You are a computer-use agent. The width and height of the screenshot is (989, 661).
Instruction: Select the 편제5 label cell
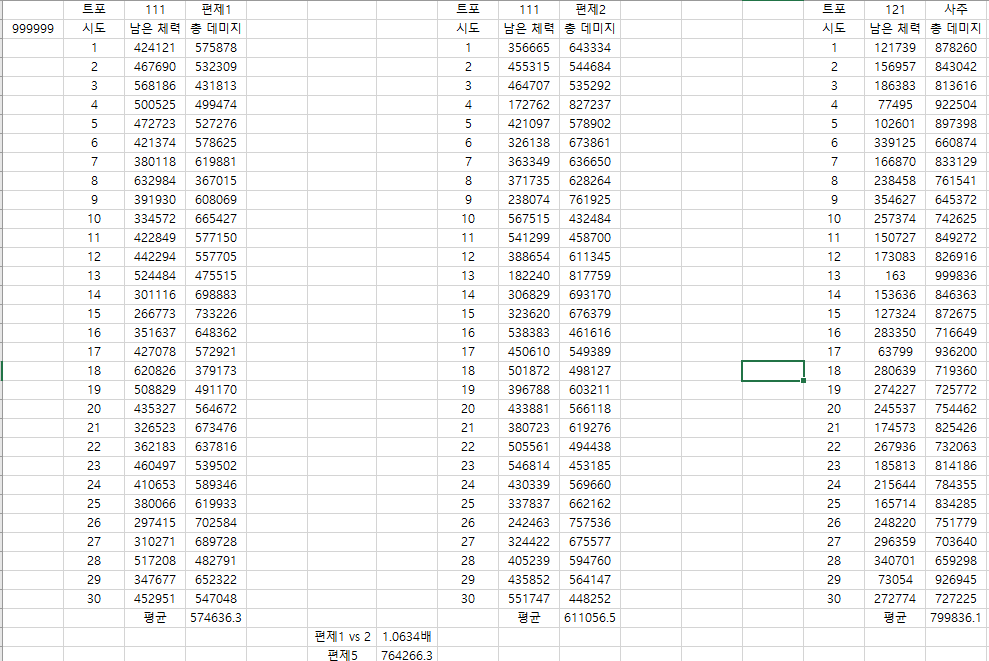(x=342, y=655)
